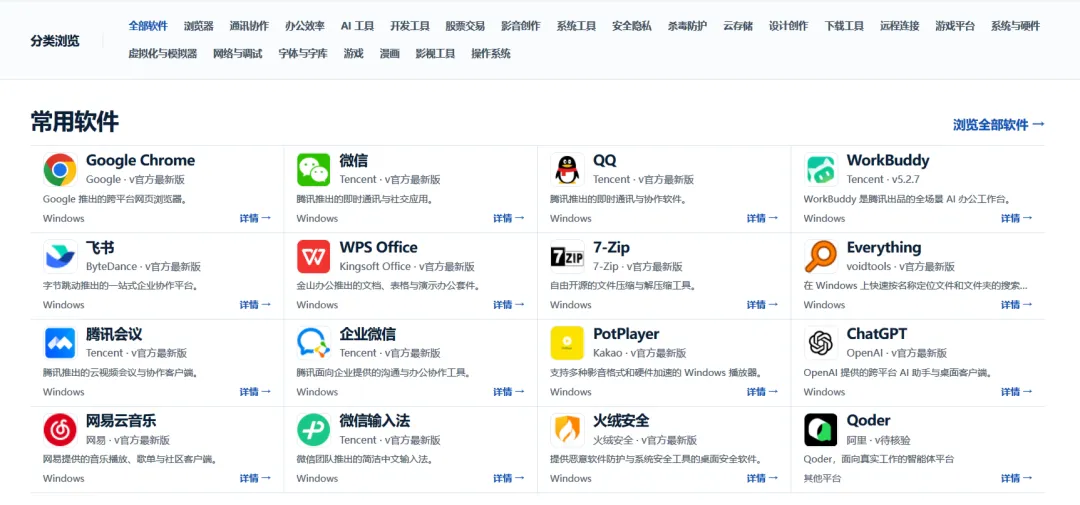Open the 操作系统 category

[x=491, y=53]
